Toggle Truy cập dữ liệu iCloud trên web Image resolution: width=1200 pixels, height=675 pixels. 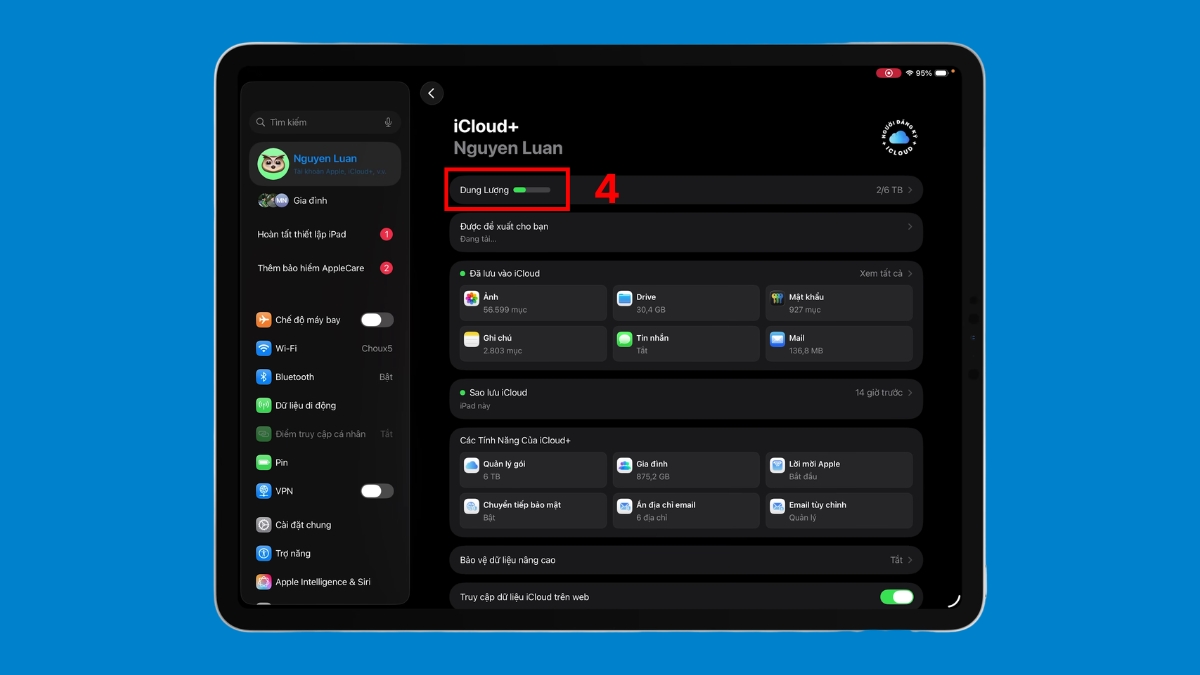click(x=897, y=597)
